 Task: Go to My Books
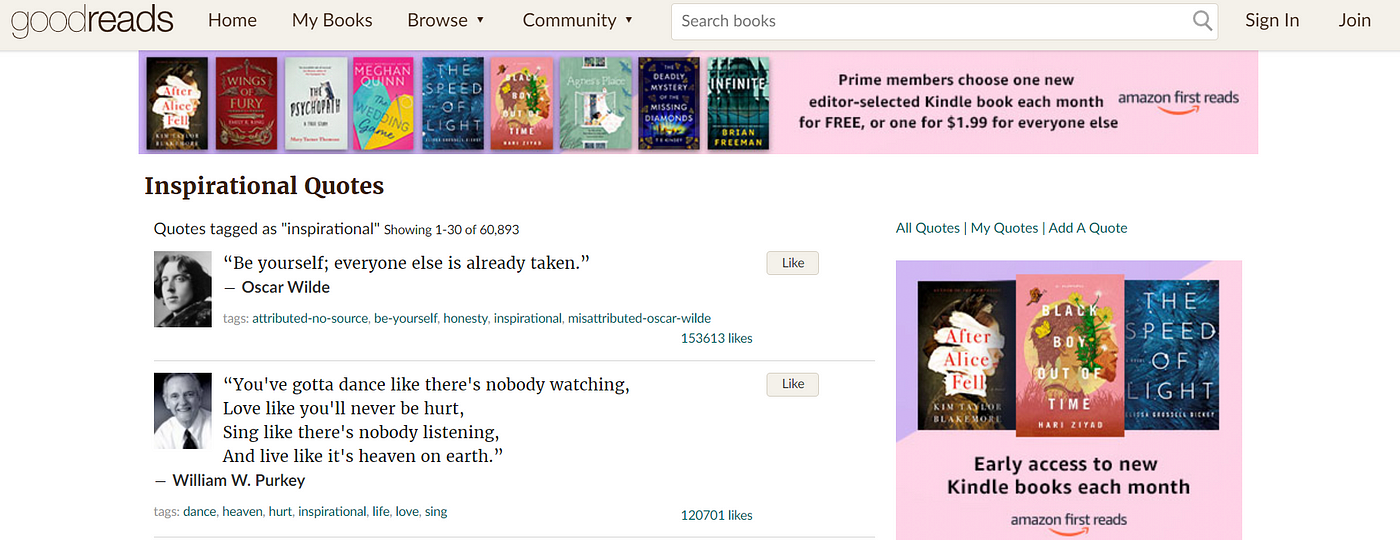click(x=332, y=20)
